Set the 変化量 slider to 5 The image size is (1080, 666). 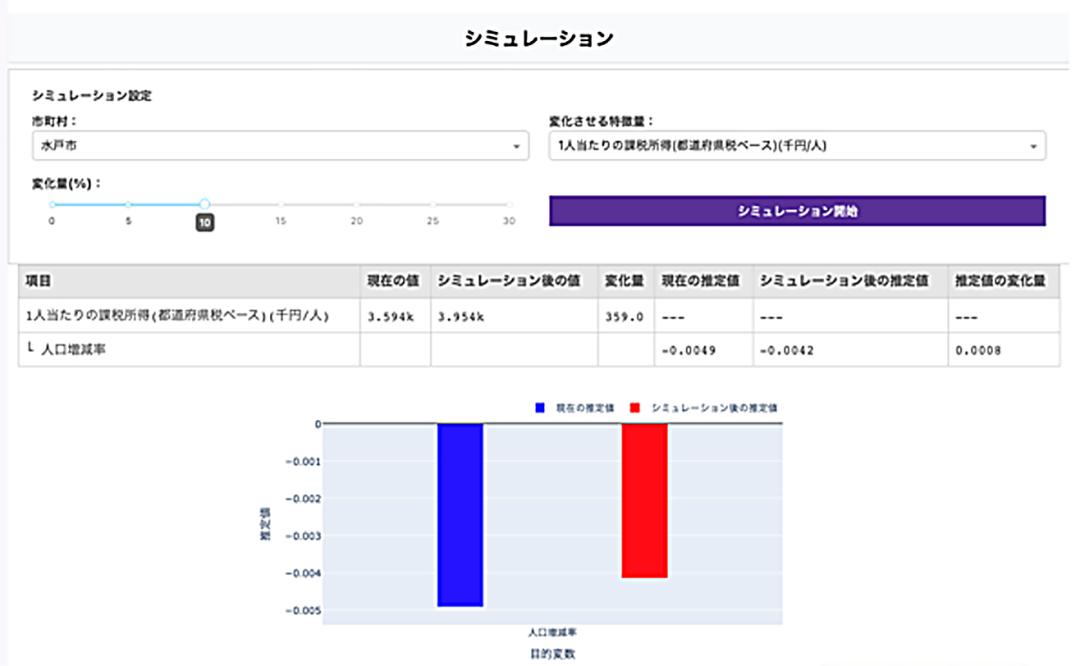pos(128,204)
